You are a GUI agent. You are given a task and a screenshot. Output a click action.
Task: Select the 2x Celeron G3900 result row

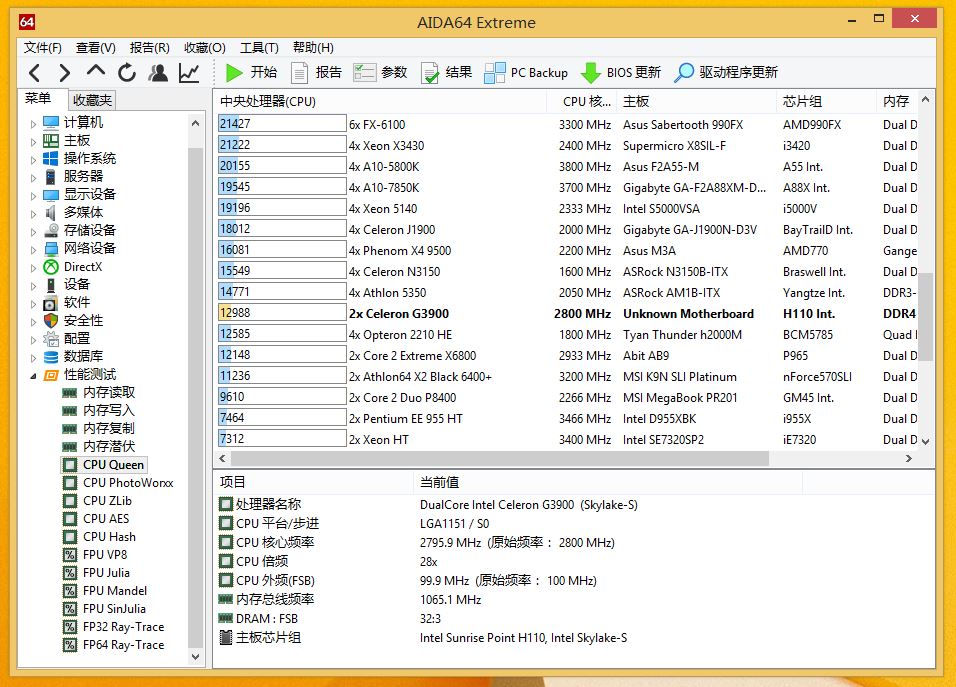pyautogui.click(x=399, y=314)
